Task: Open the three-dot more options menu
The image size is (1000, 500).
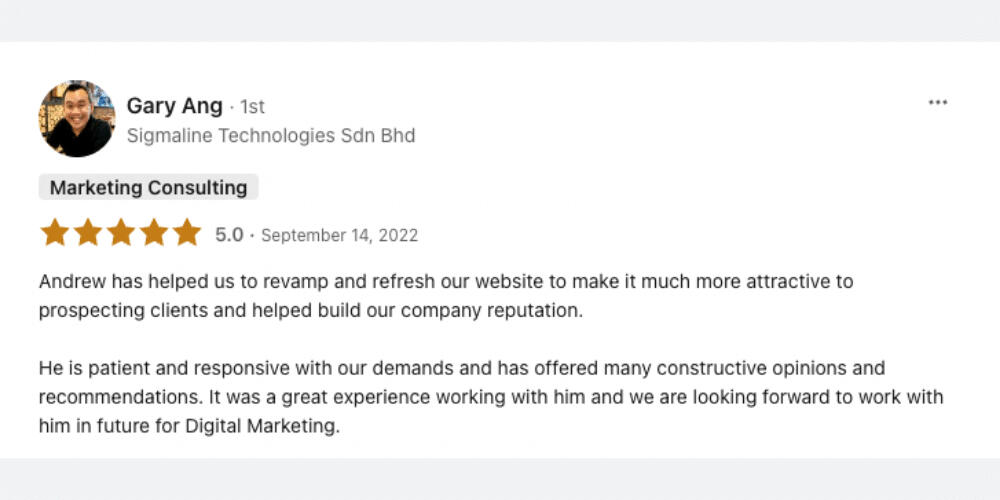Action: 937,103
